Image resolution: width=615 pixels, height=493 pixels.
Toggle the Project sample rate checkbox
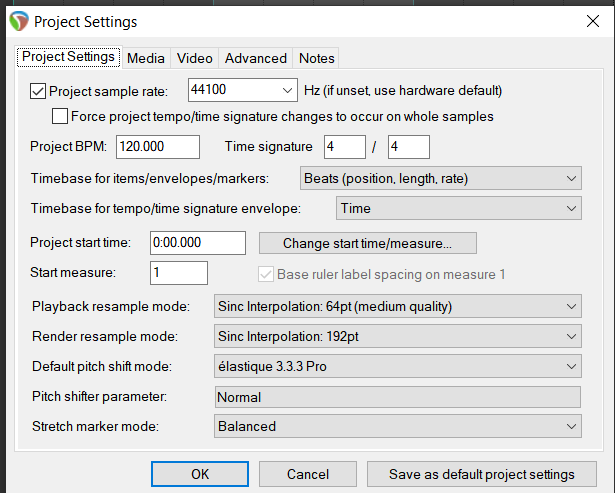pos(39,91)
